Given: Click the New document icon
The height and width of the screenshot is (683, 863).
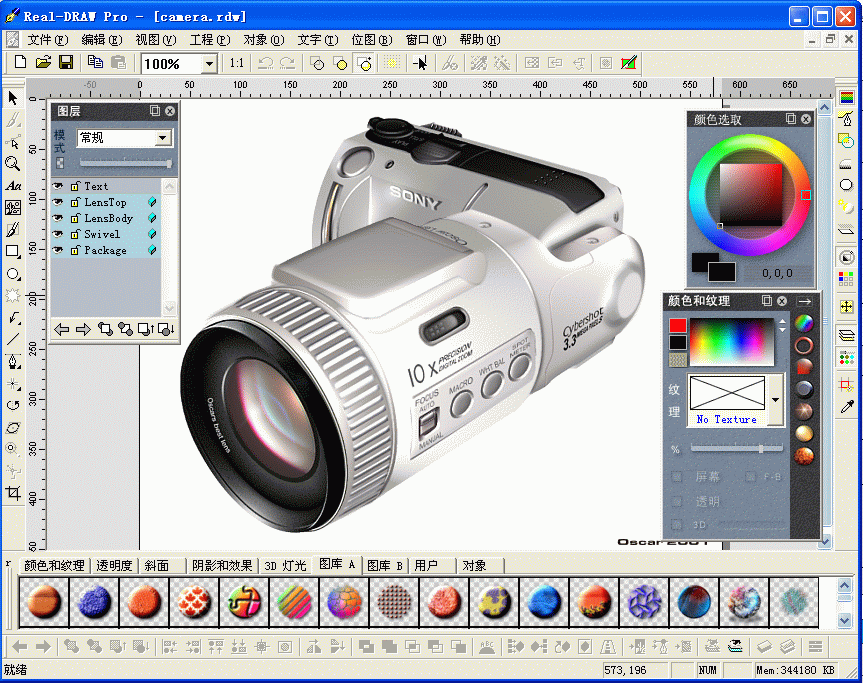Looking at the screenshot, I should 20,62.
